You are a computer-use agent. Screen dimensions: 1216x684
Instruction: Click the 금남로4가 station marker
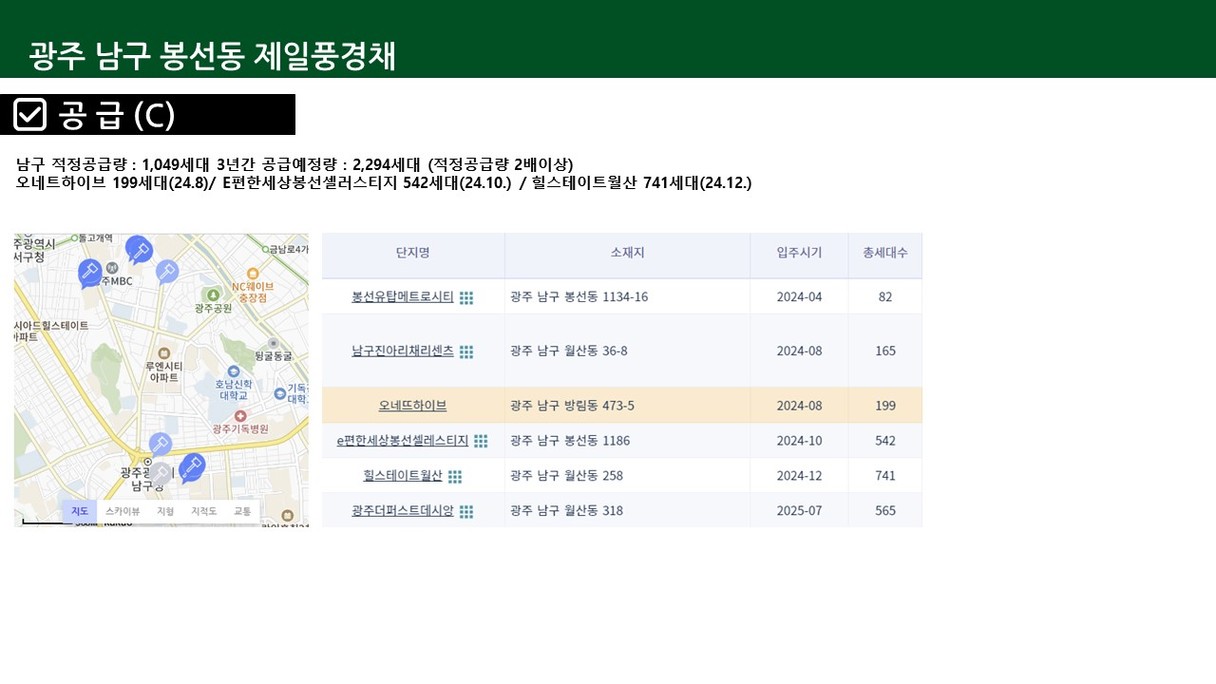[266, 248]
